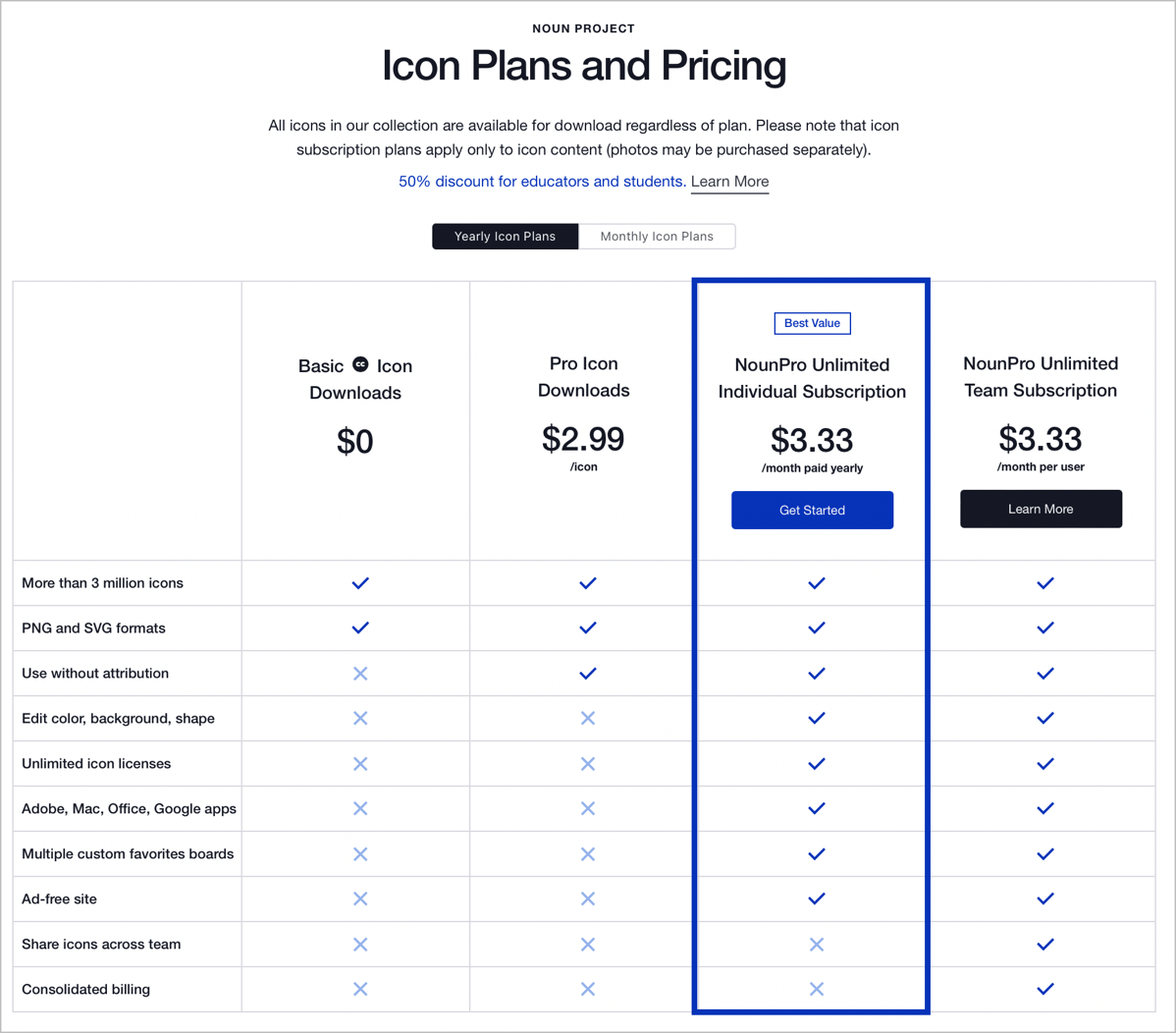Click the Team Subscription checkmark for Consolidated billing

(1045, 989)
